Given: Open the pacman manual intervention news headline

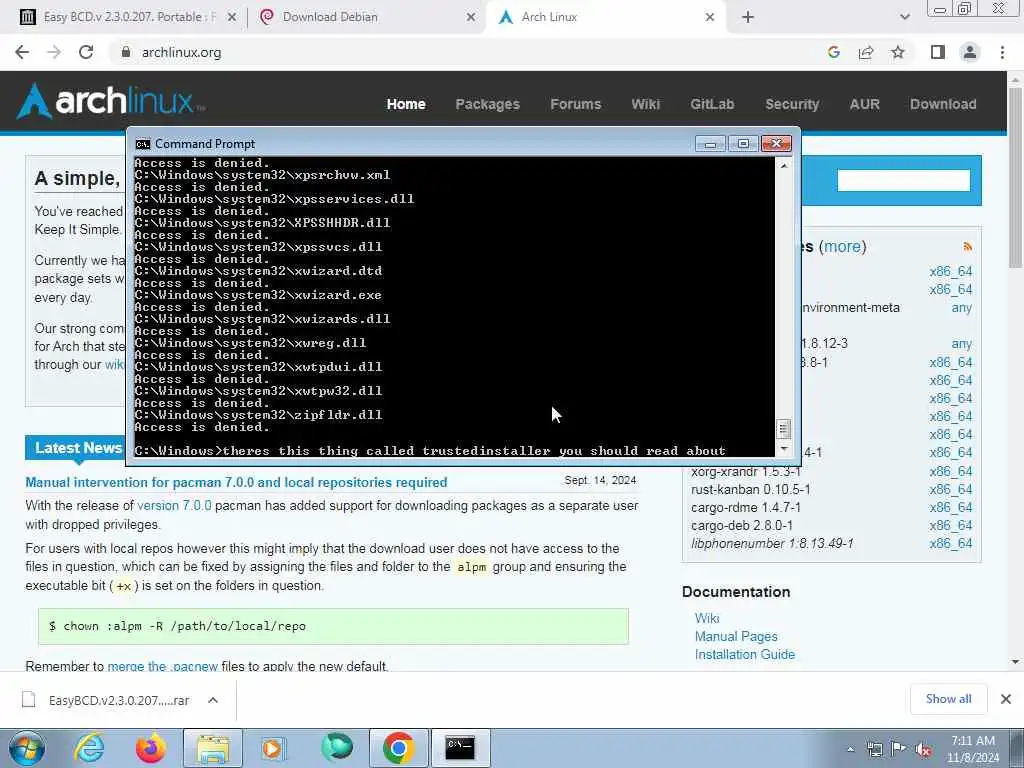Looking at the screenshot, I should 236,483.
